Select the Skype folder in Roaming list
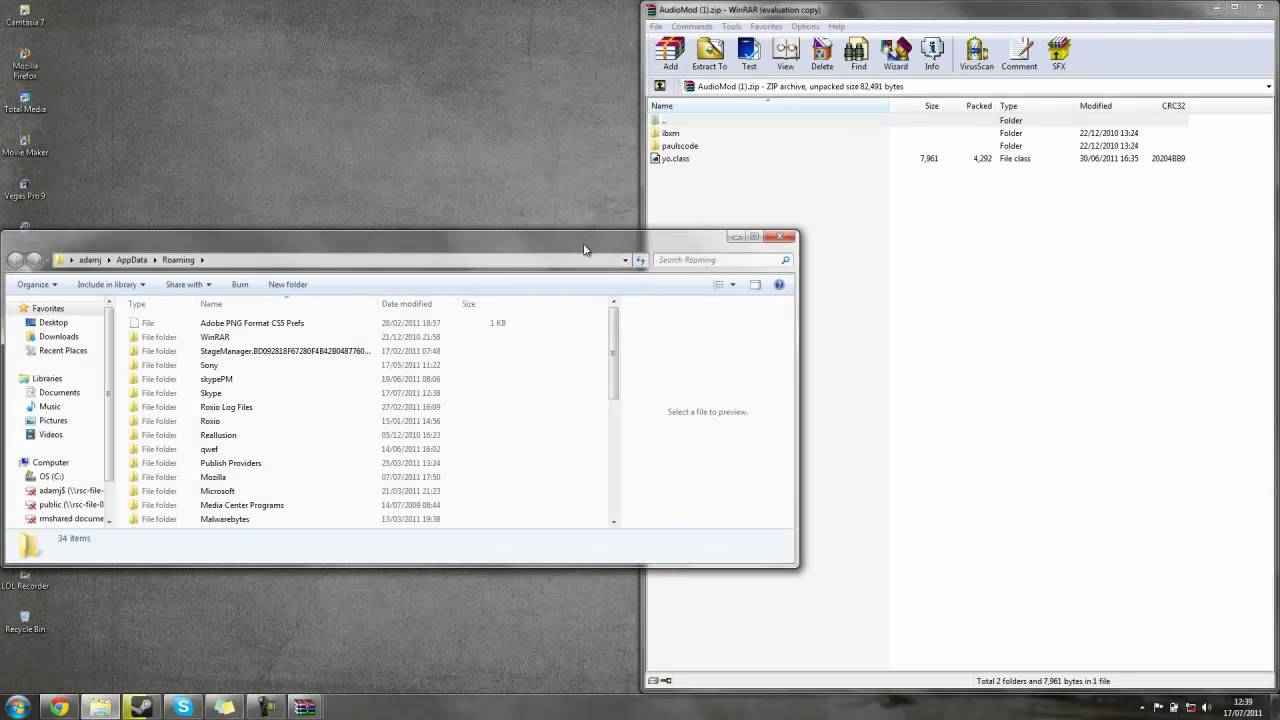 211,393
